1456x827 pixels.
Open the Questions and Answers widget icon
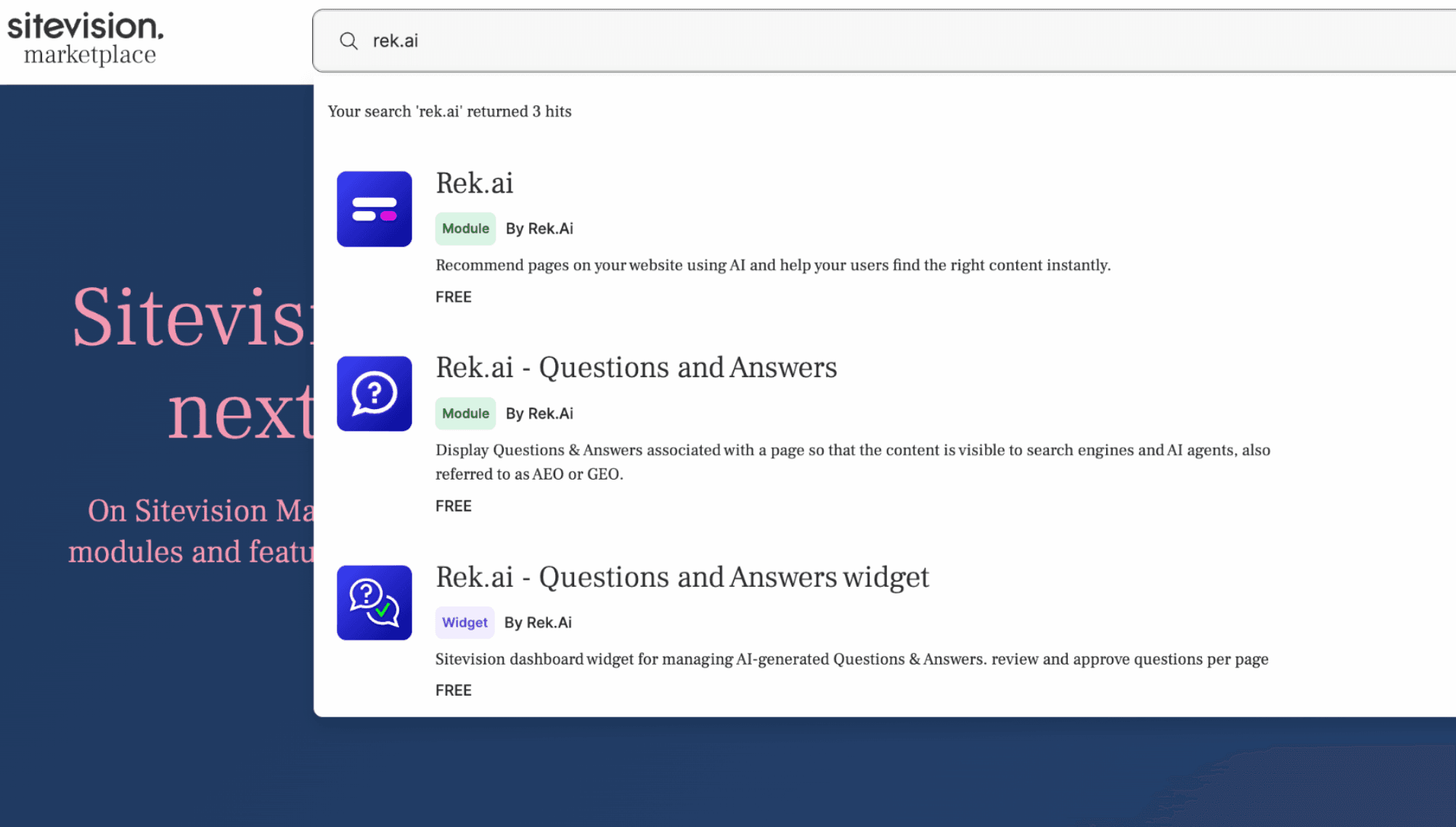tap(375, 603)
